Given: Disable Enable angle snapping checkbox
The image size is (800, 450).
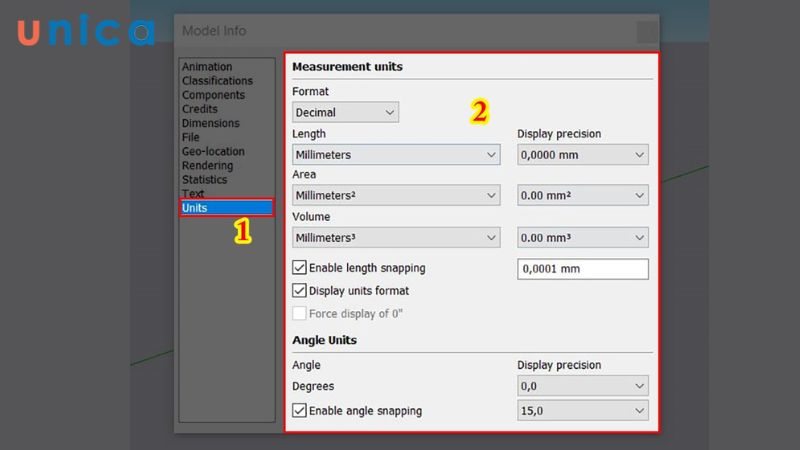Looking at the screenshot, I should (300, 410).
